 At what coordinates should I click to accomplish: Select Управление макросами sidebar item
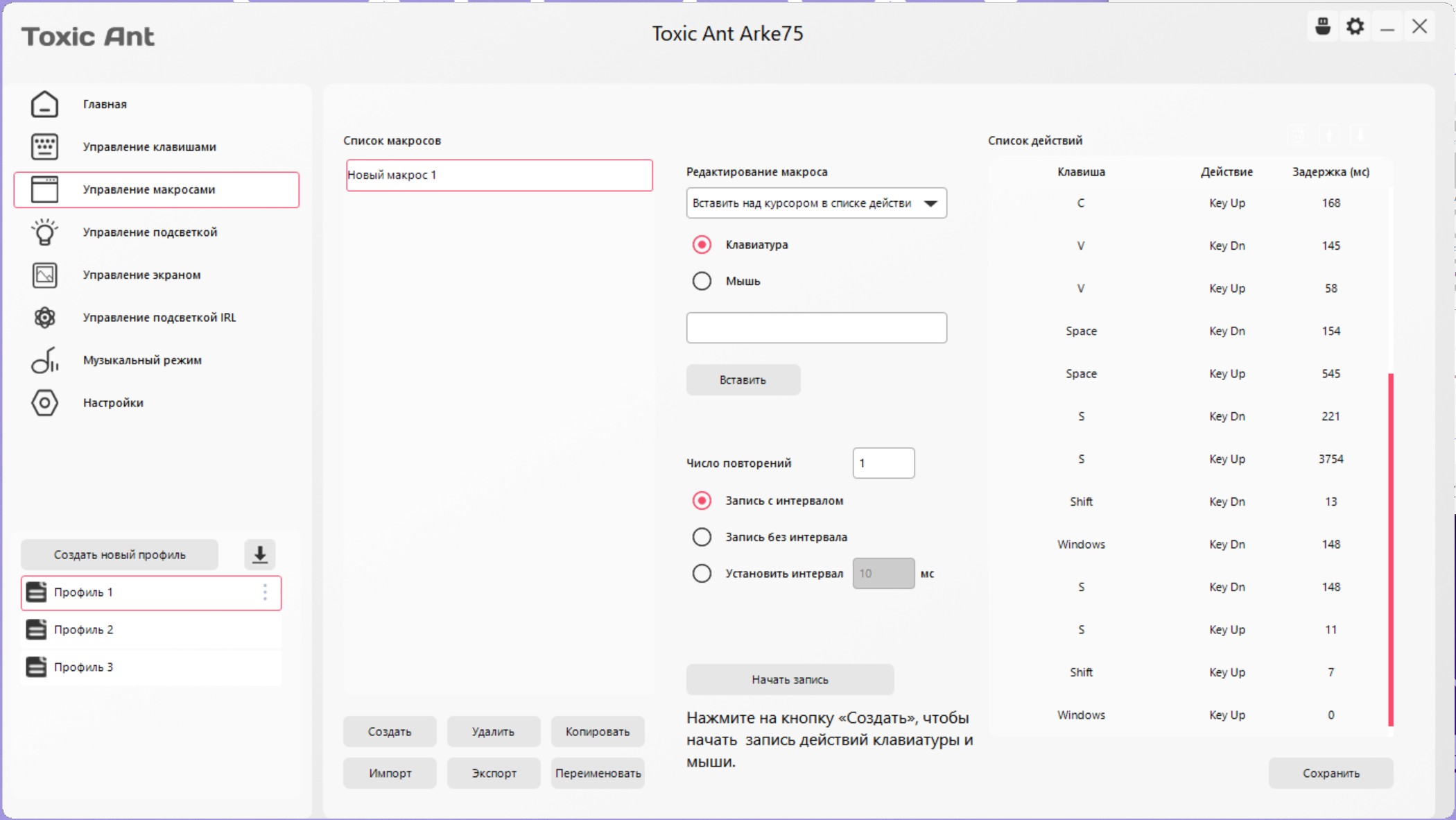[x=156, y=189]
